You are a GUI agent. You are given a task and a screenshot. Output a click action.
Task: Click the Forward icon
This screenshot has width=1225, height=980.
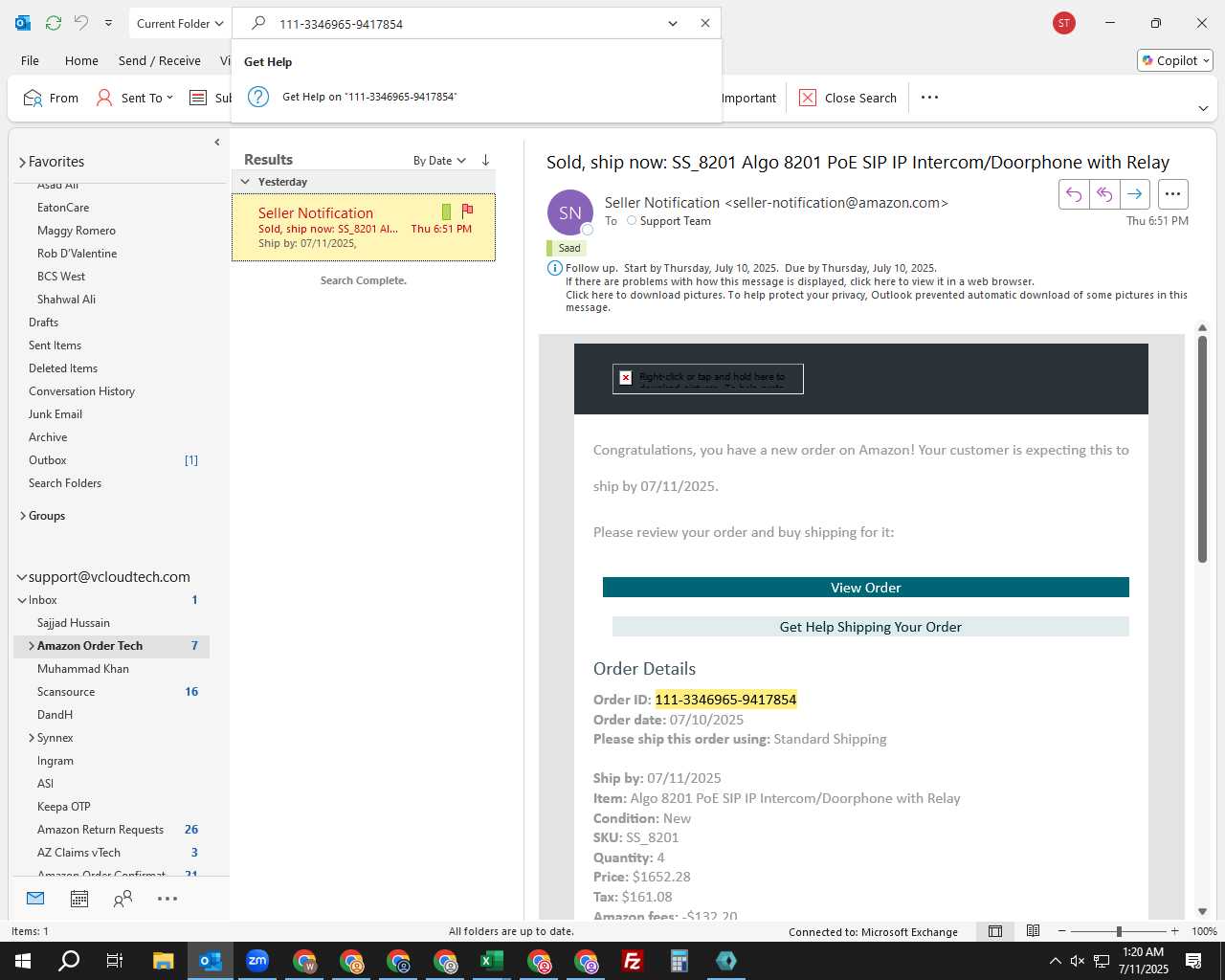(1135, 194)
